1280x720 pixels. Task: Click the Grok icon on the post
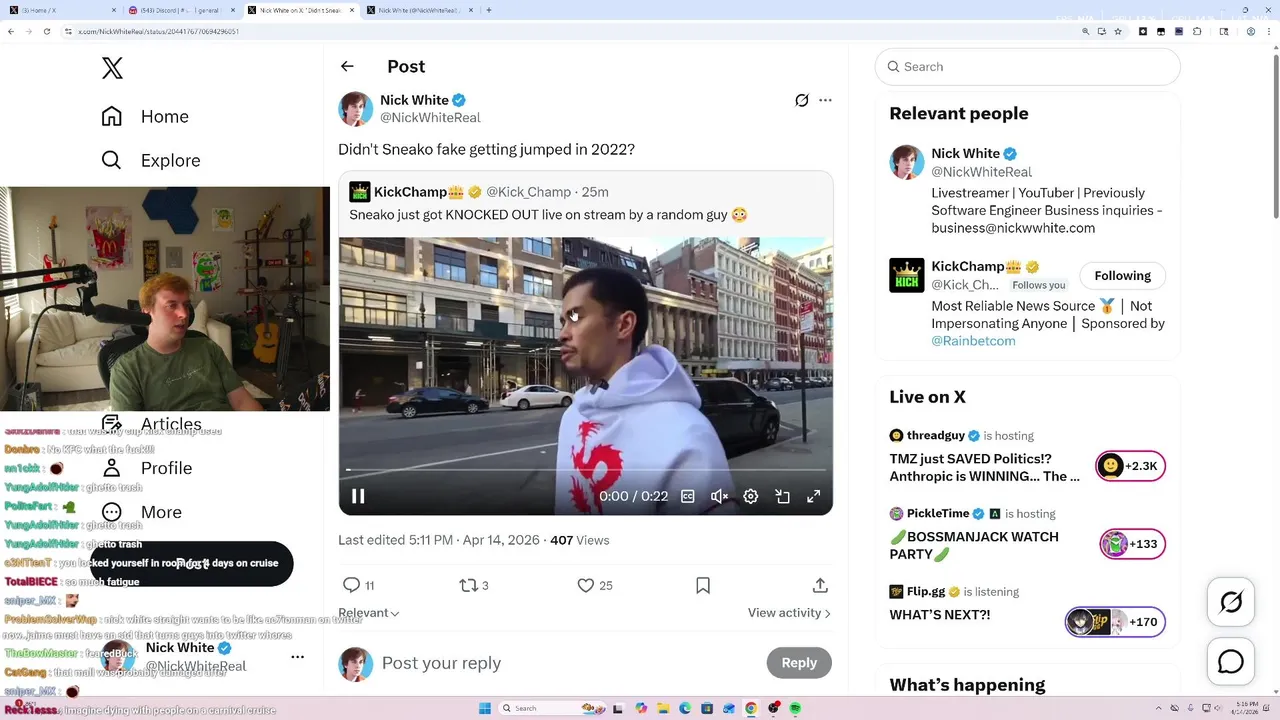point(802,100)
